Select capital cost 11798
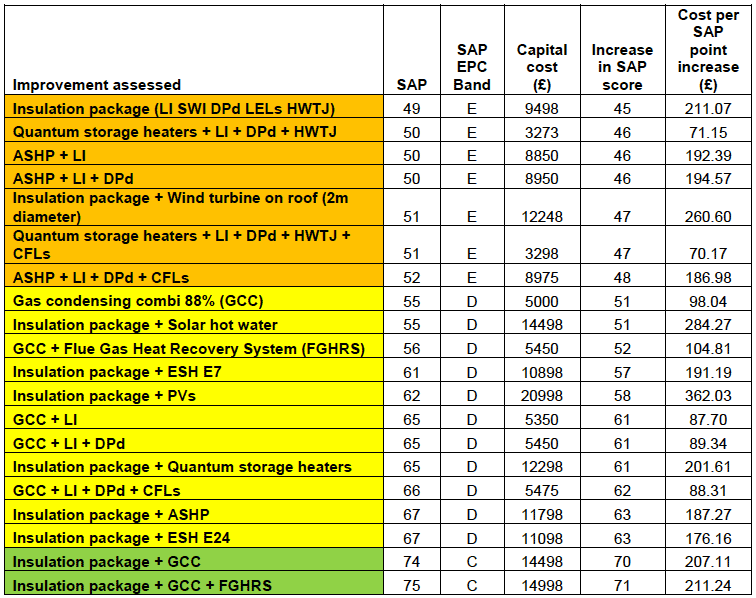The height and width of the screenshot is (598, 756). [542, 515]
